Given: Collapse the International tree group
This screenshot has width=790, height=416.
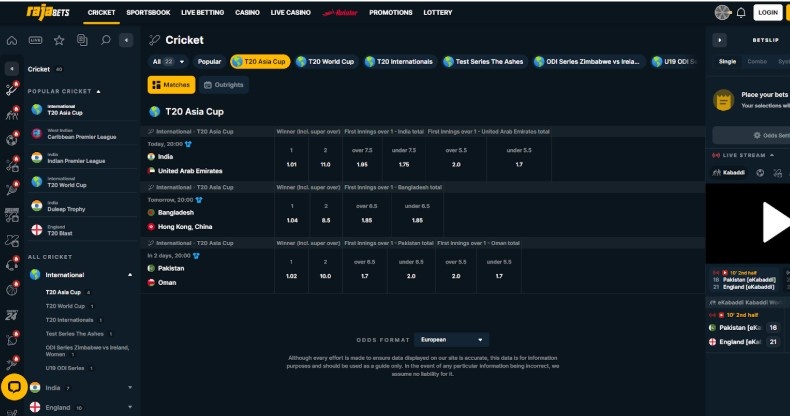Looking at the screenshot, I should tap(130, 275).
